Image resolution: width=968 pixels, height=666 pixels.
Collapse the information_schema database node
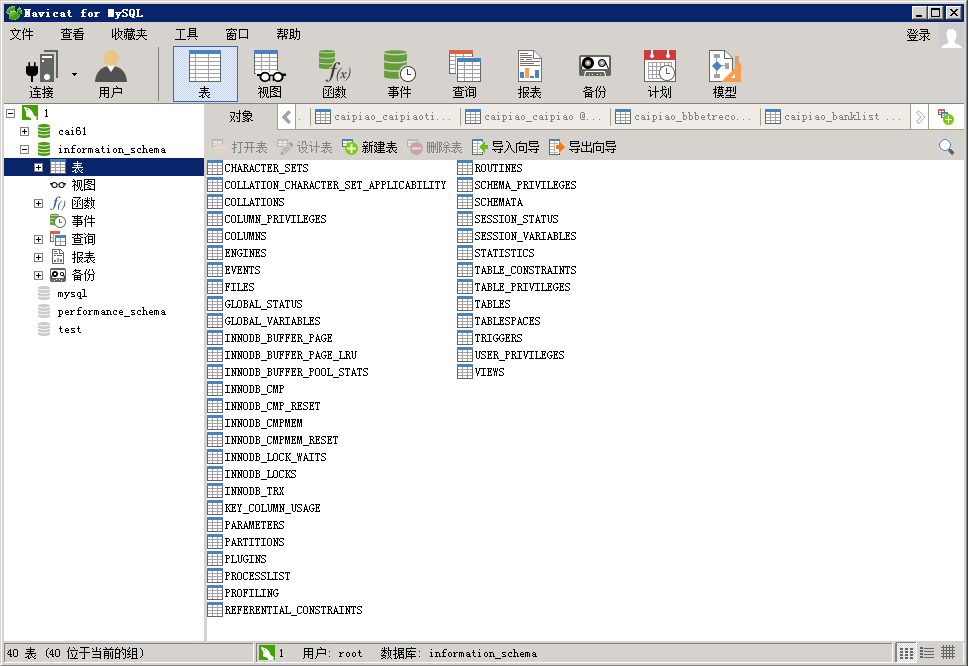tap(24, 149)
